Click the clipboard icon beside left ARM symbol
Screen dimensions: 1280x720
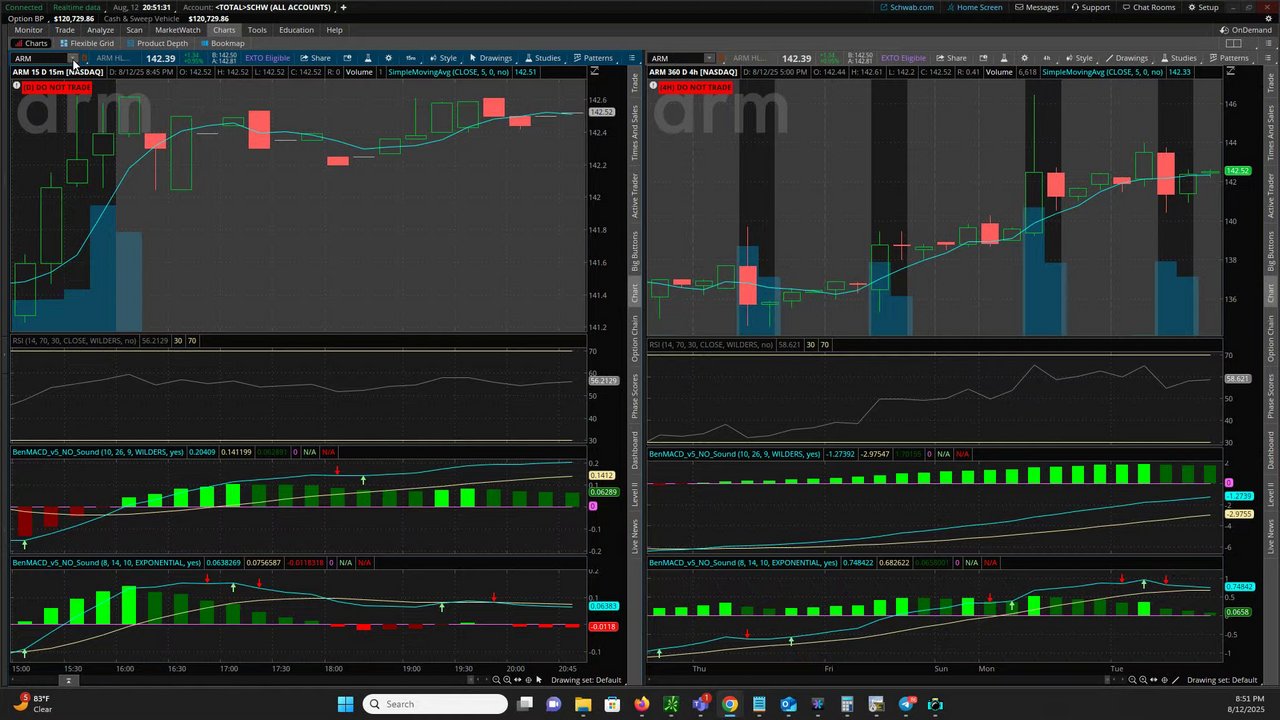tap(84, 58)
